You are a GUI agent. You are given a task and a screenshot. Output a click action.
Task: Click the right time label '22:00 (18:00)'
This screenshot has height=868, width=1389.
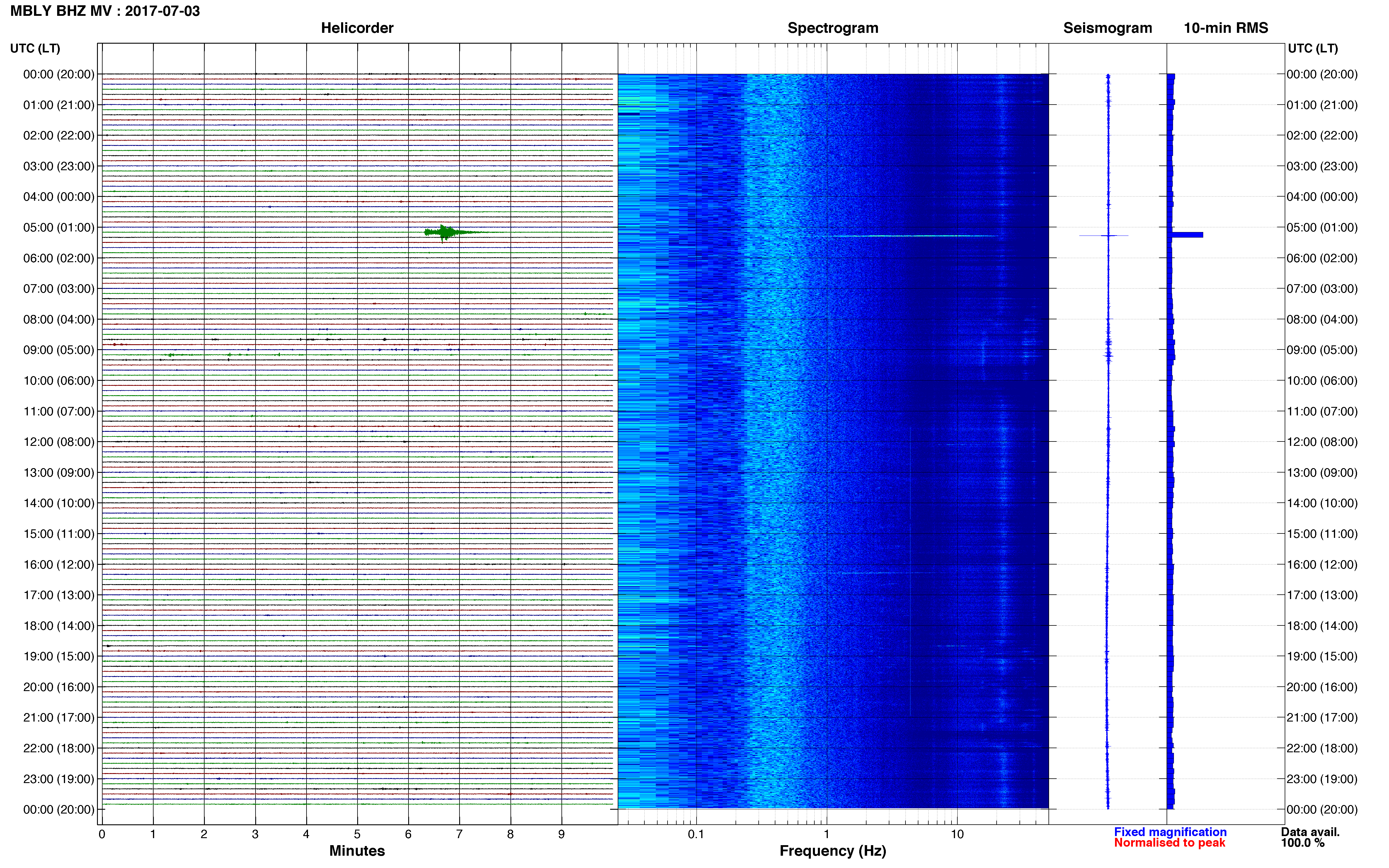pos(1322,748)
